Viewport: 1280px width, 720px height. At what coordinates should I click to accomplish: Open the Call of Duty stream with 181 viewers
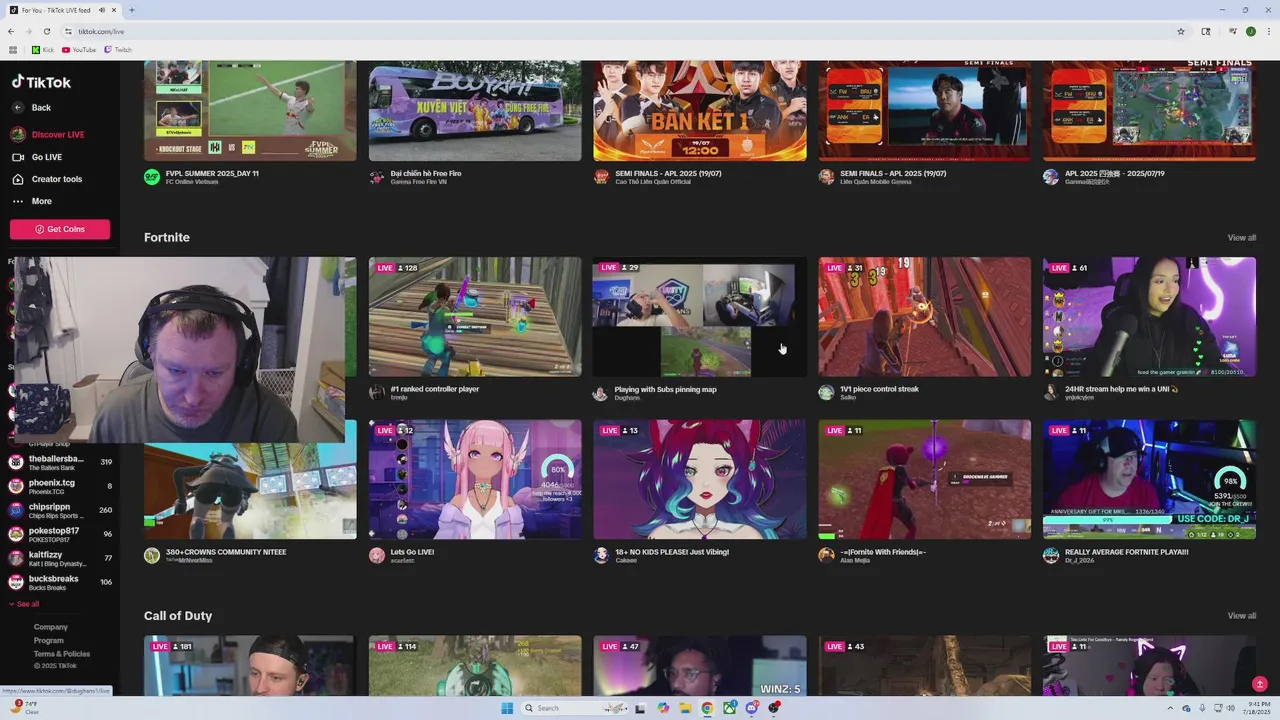[250, 666]
